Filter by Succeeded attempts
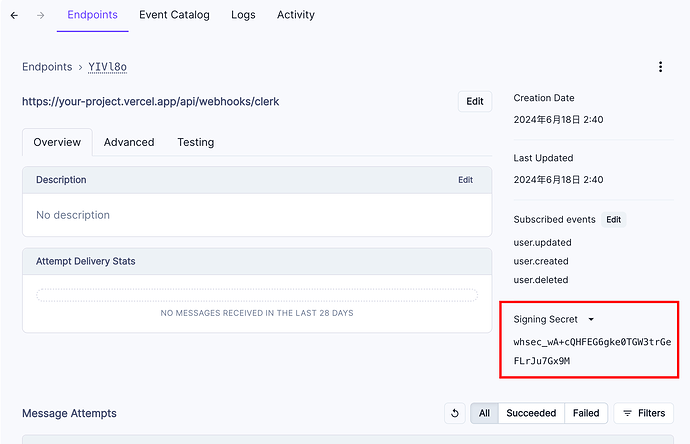This screenshot has height=444, width=690. (531, 413)
